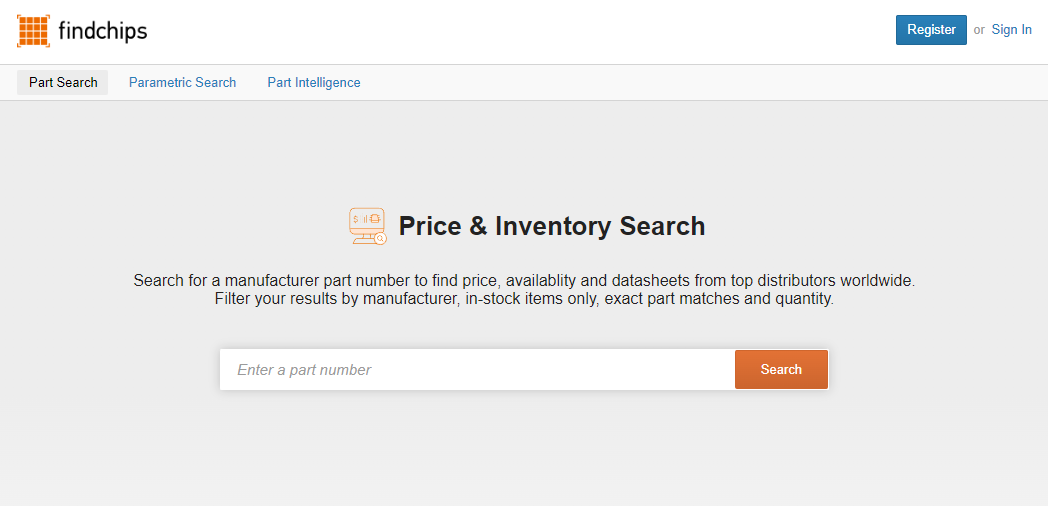Click the Price & Inventory Search heading
Image resolution: width=1048 pixels, height=506 pixels.
tap(551, 226)
